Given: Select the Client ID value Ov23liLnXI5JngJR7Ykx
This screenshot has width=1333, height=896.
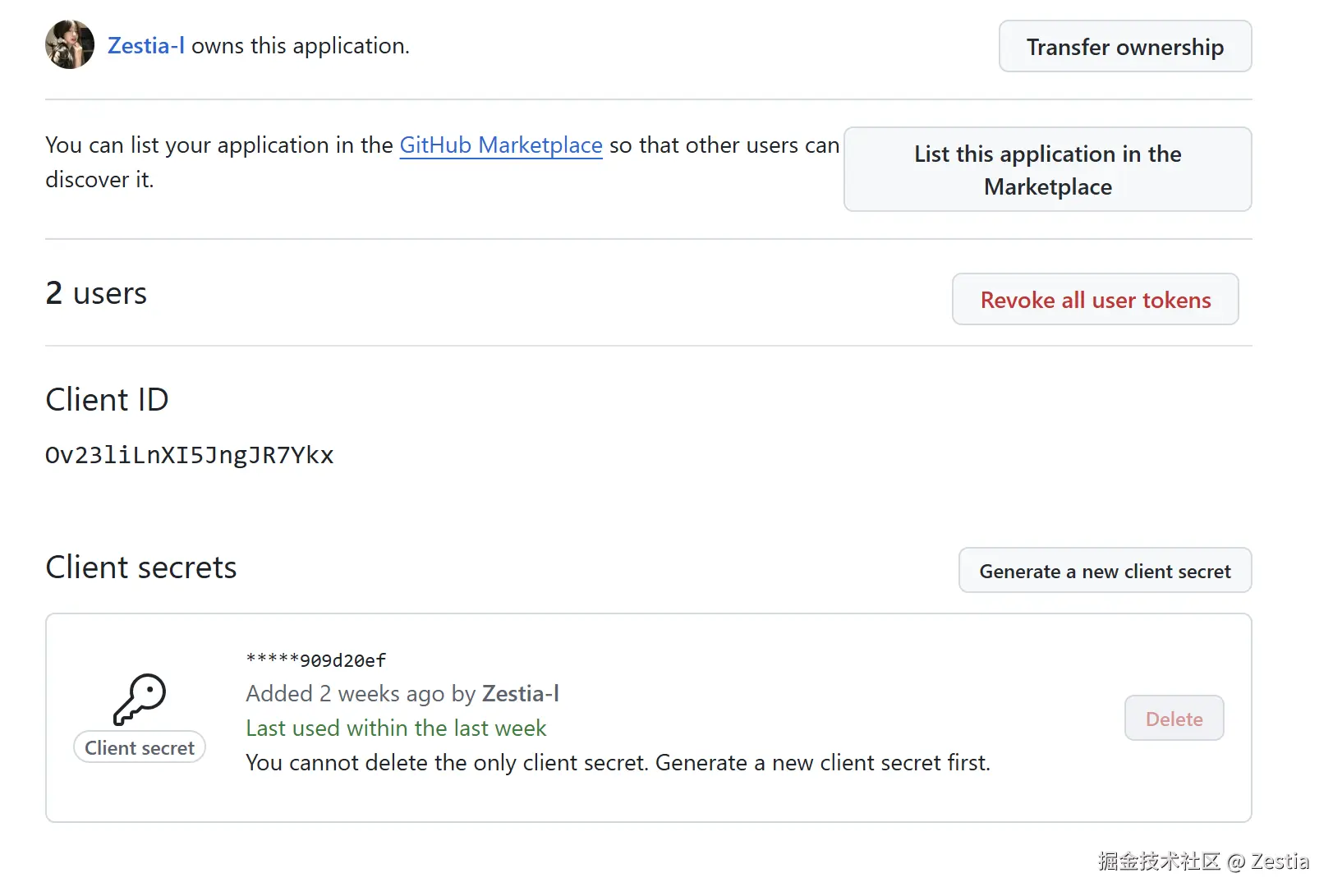Looking at the screenshot, I should 189,455.
